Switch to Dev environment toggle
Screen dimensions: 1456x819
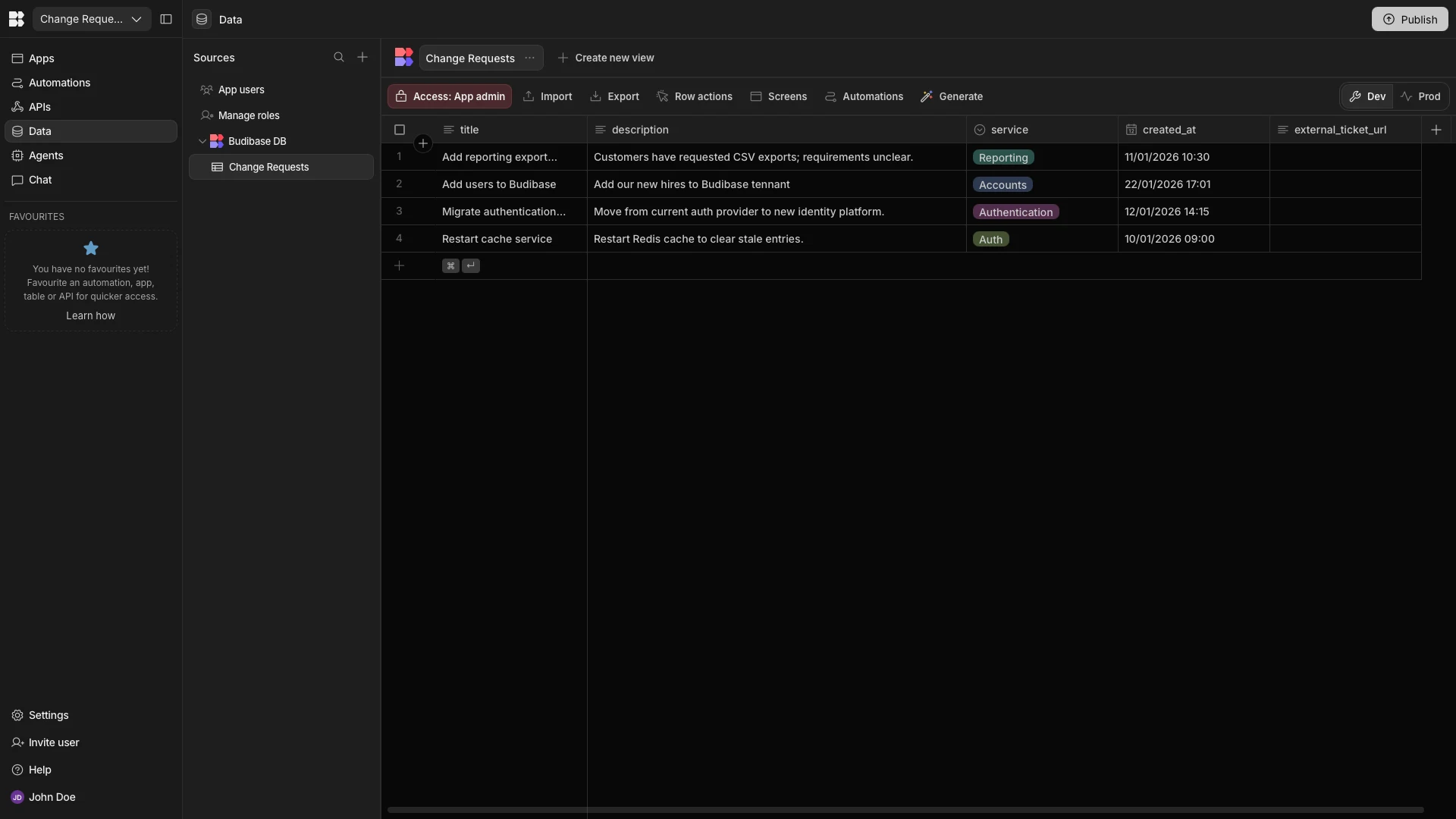(1367, 96)
